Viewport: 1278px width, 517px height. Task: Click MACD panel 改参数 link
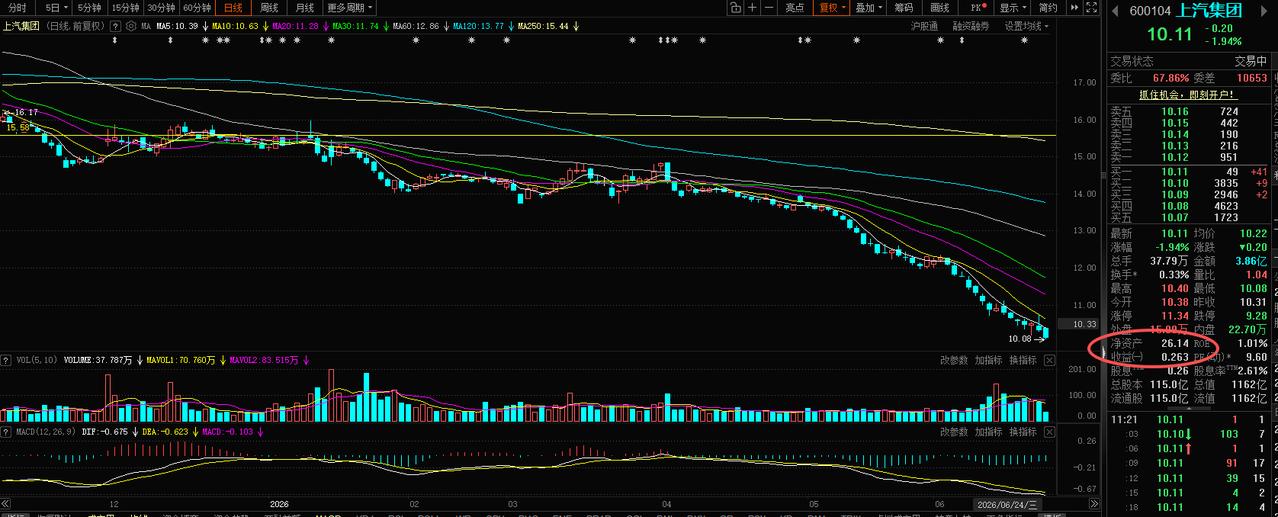(954, 432)
